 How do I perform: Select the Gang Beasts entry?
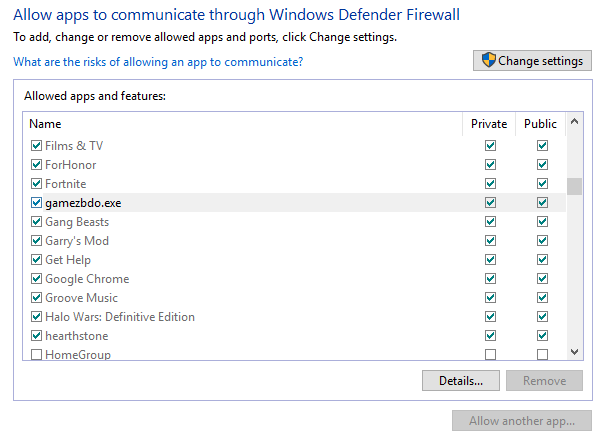coord(77,222)
